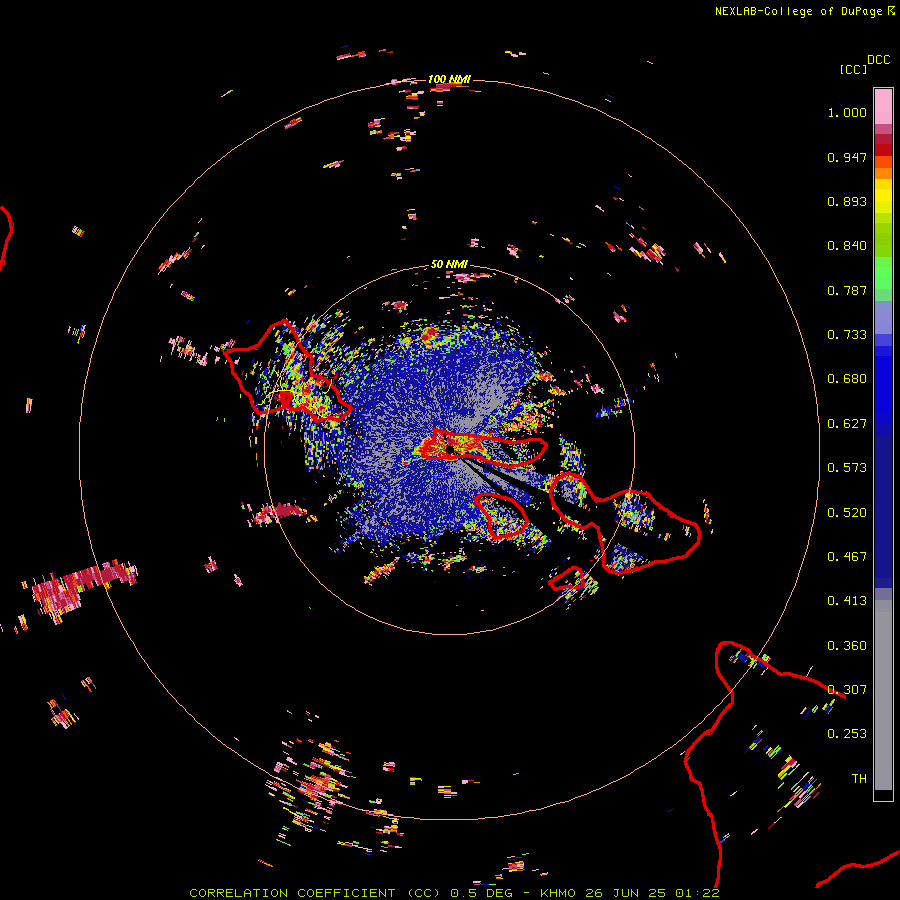Image resolution: width=900 pixels, height=900 pixels.
Task: Click the 0.413 scale value
Action: (x=847, y=601)
